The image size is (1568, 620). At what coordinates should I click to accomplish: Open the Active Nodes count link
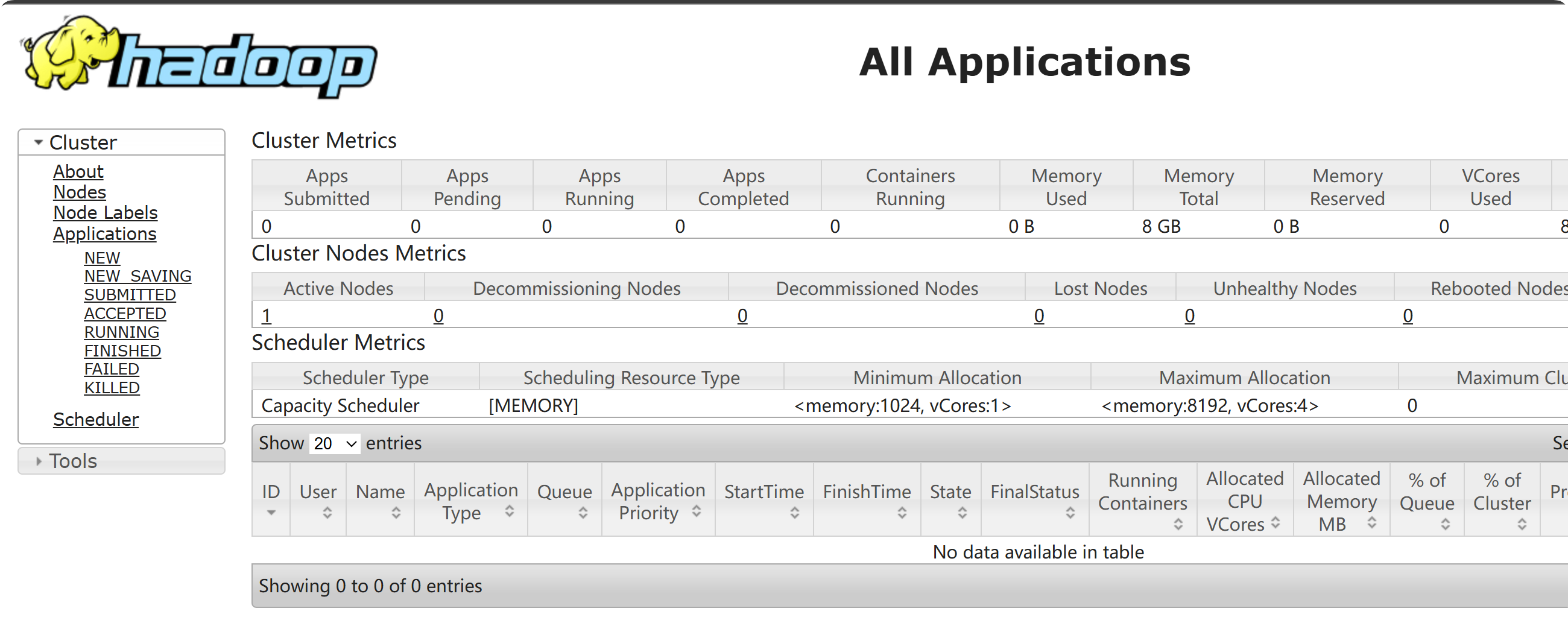[267, 316]
